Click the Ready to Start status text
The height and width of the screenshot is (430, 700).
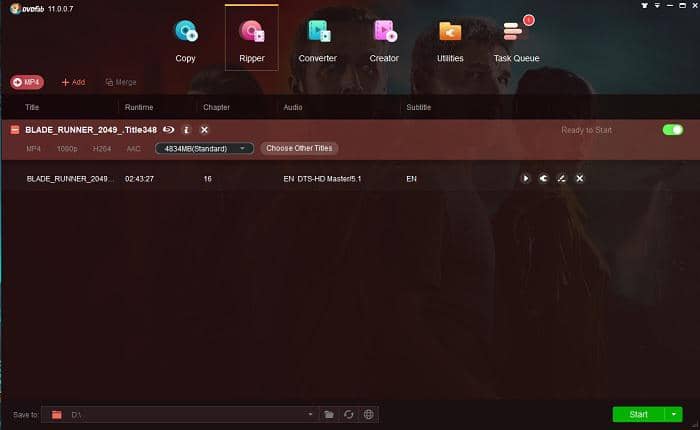click(x=587, y=130)
